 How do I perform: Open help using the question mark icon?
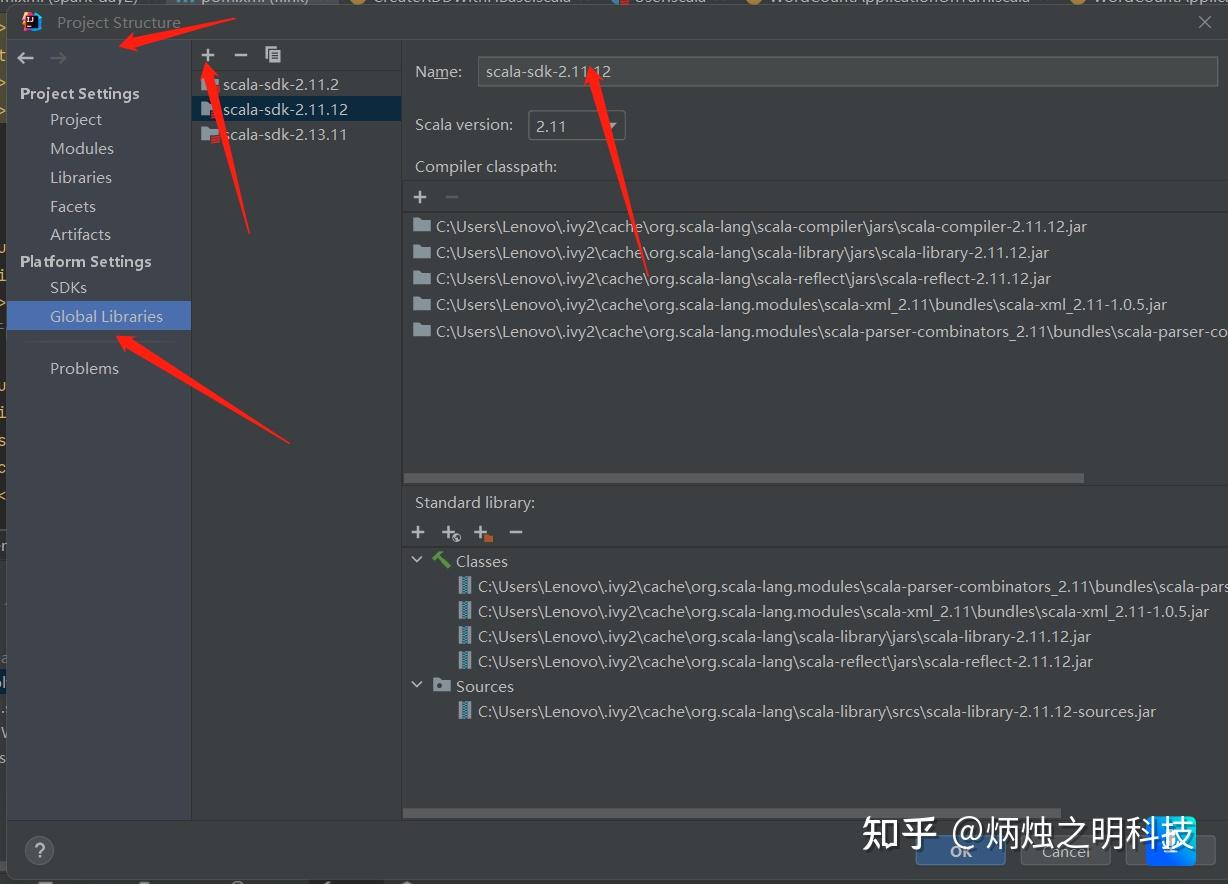[39, 850]
